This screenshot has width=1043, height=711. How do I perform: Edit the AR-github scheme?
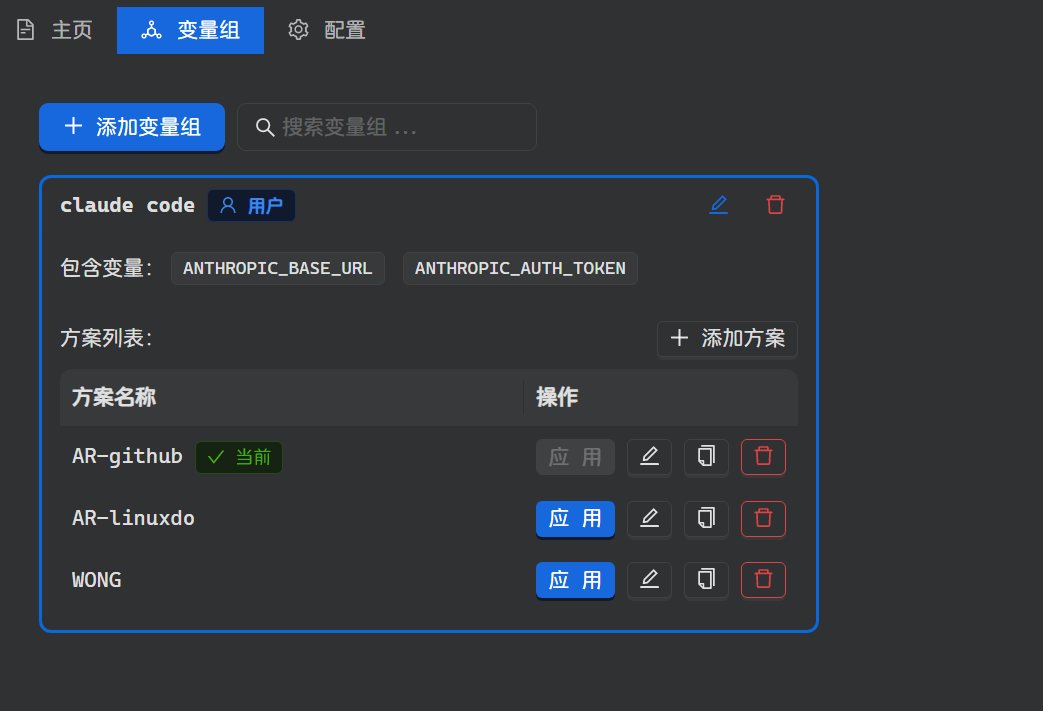click(x=649, y=457)
